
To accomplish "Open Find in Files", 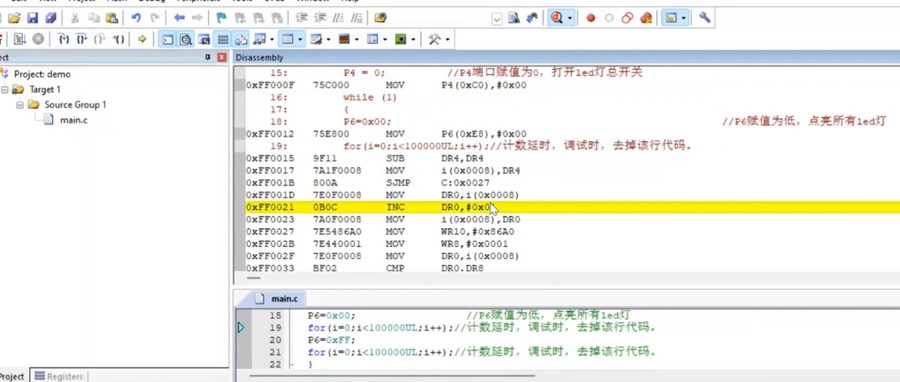I will click(x=380, y=18).
